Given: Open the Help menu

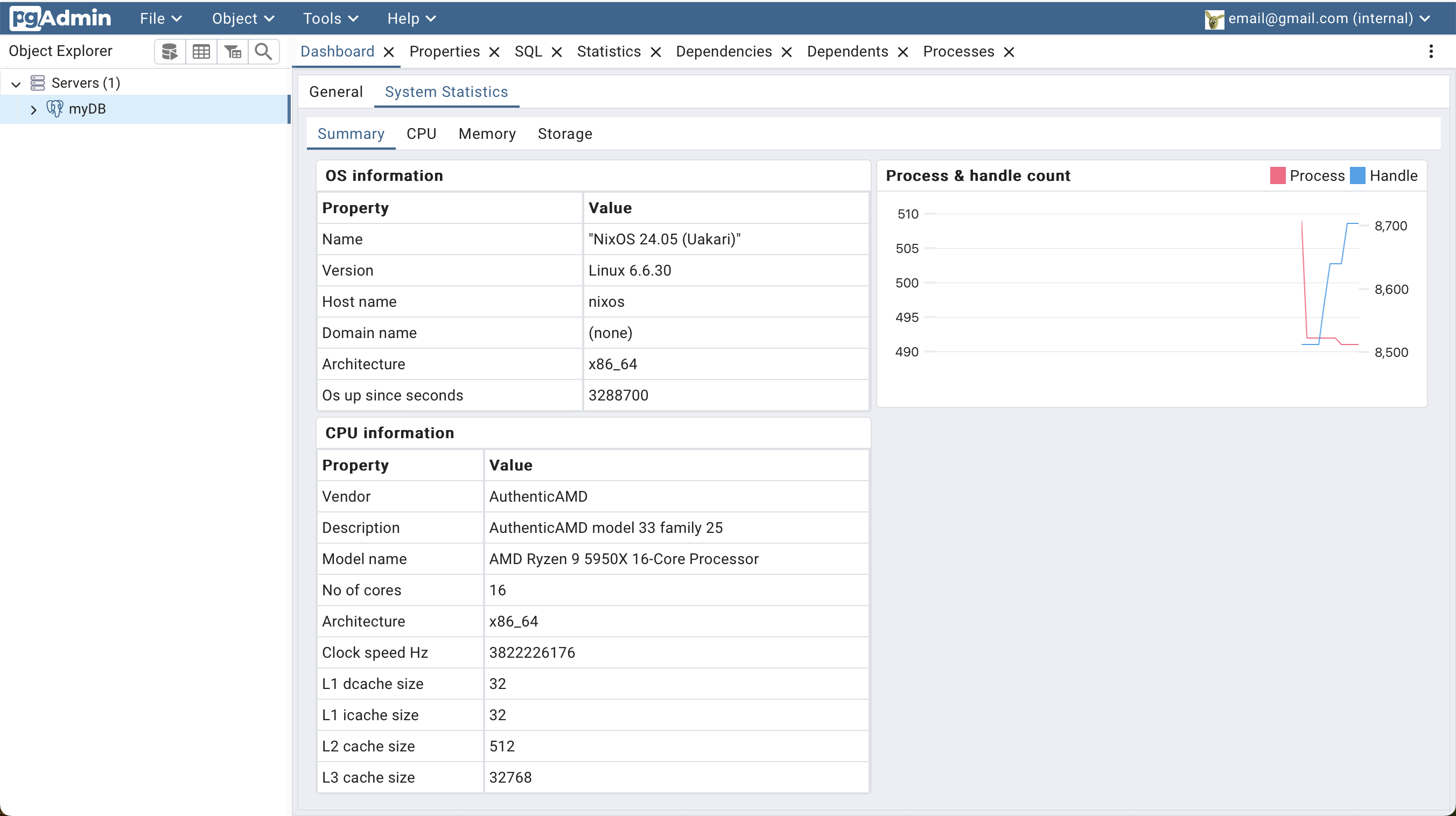Looking at the screenshot, I should pyautogui.click(x=411, y=19).
